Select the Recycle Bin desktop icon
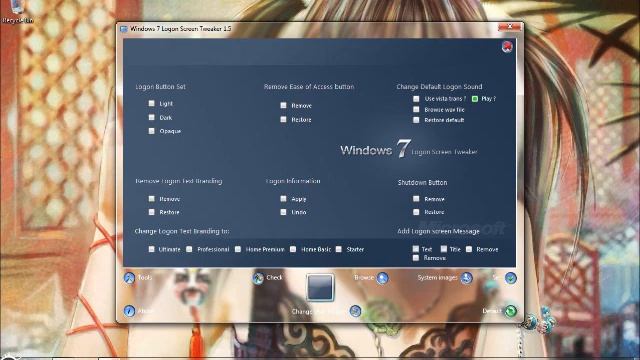640x360 pixels. coord(17,11)
